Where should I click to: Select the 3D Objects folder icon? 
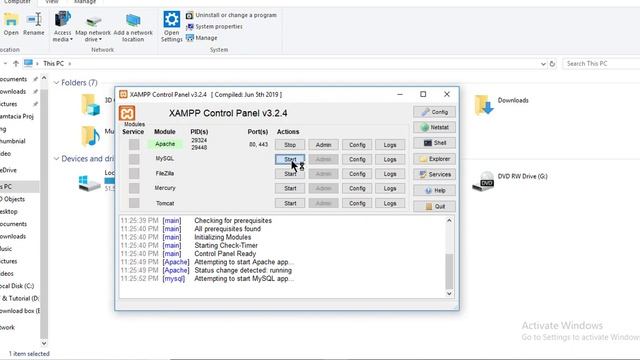[x=91, y=105]
